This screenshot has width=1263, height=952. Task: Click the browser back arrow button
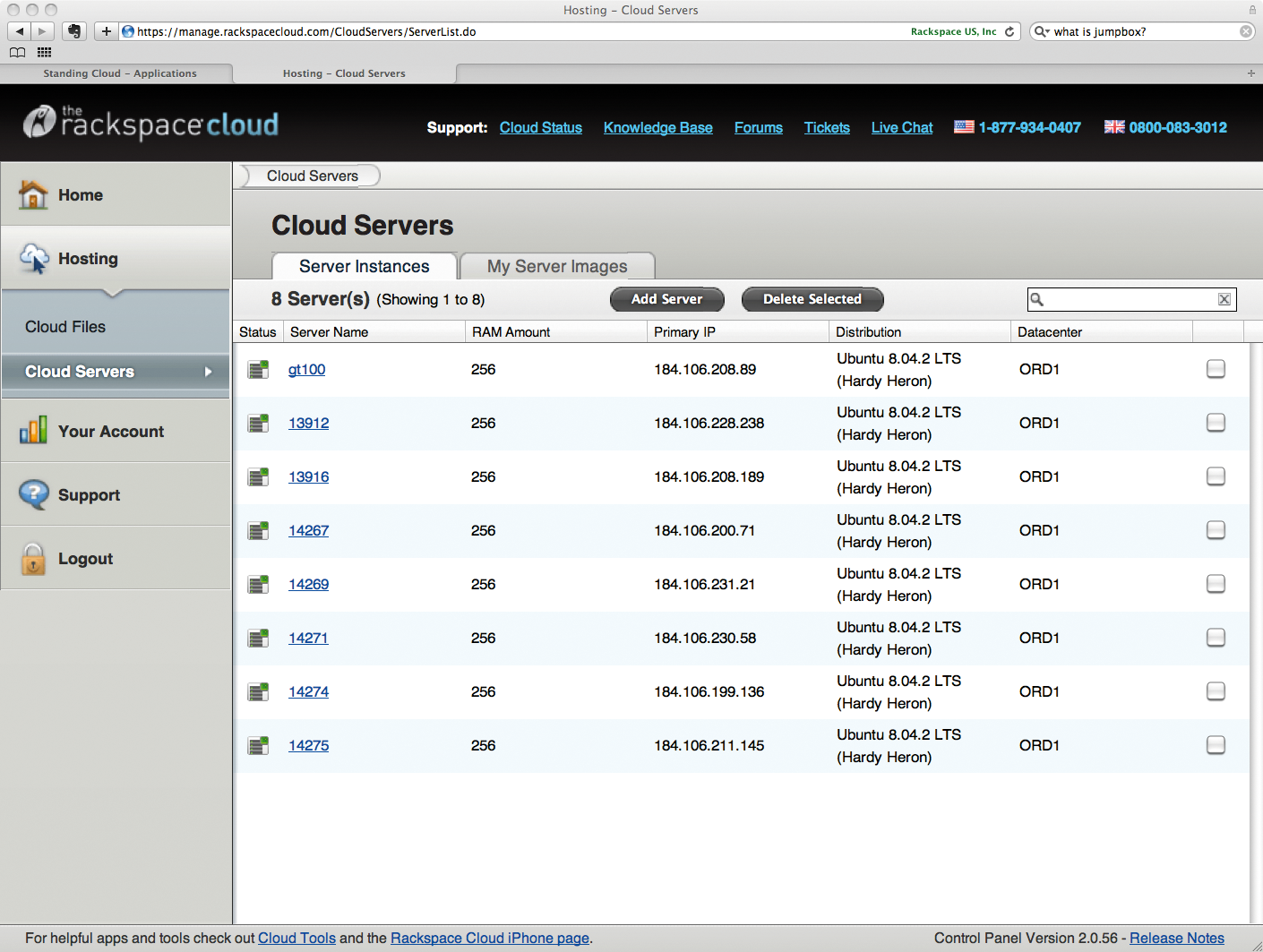[x=20, y=31]
